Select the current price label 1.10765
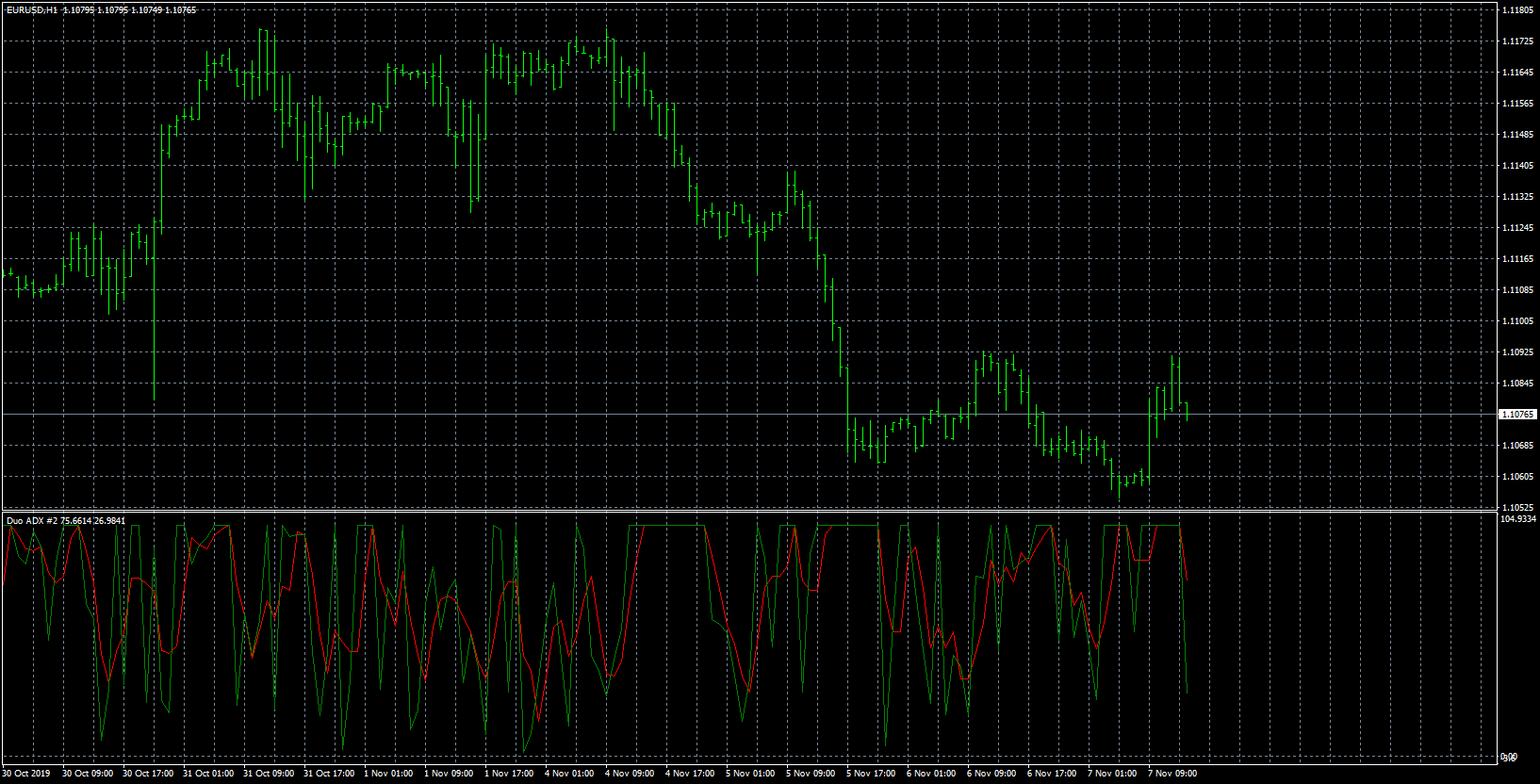The height and width of the screenshot is (784, 1540). point(1517,414)
